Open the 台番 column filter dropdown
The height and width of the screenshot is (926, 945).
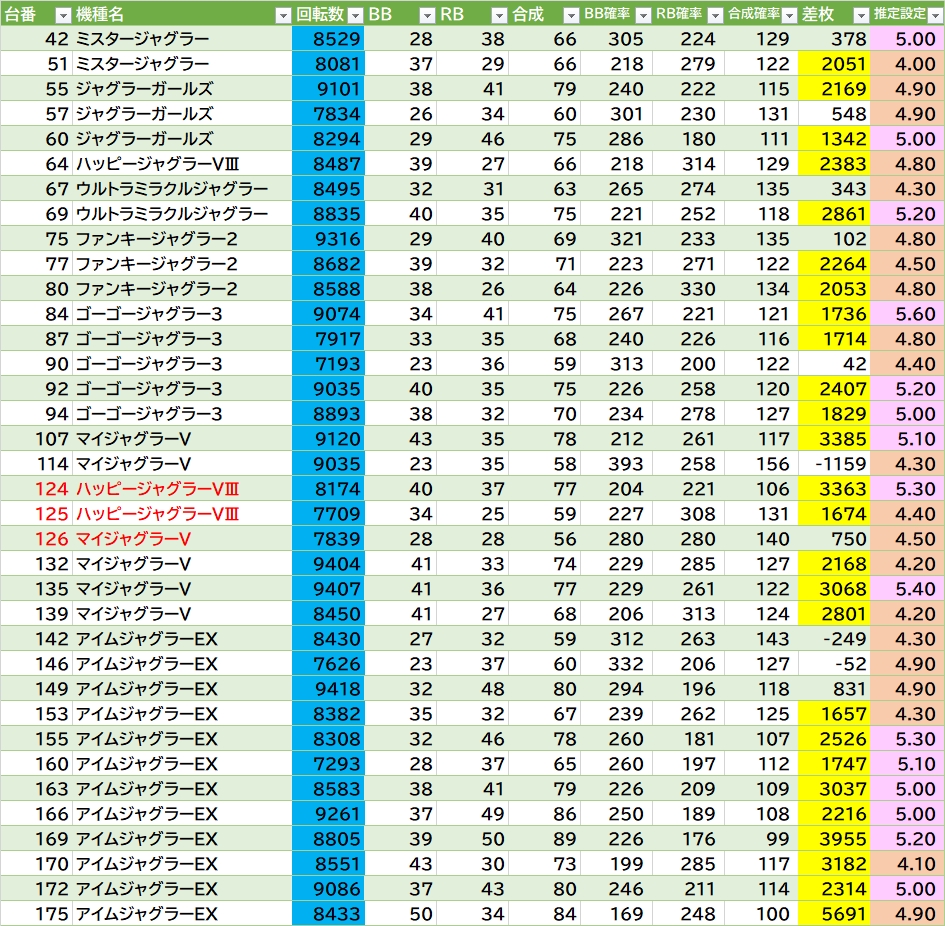[63, 16]
